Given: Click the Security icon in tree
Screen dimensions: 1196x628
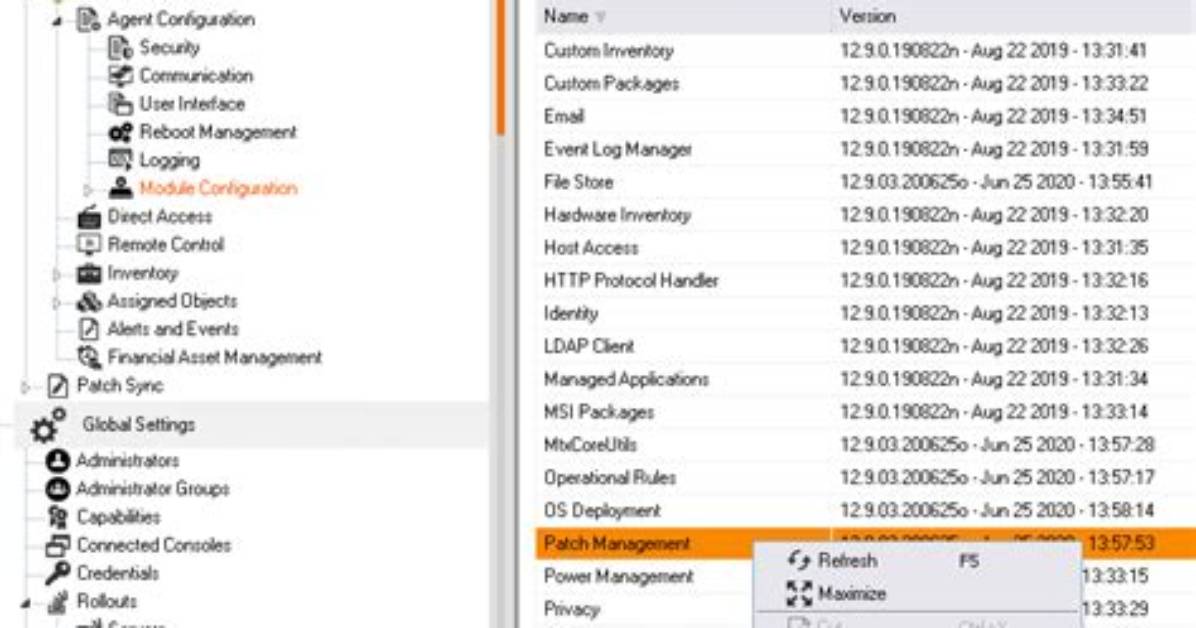Looking at the screenshot, I should point(121,47).
